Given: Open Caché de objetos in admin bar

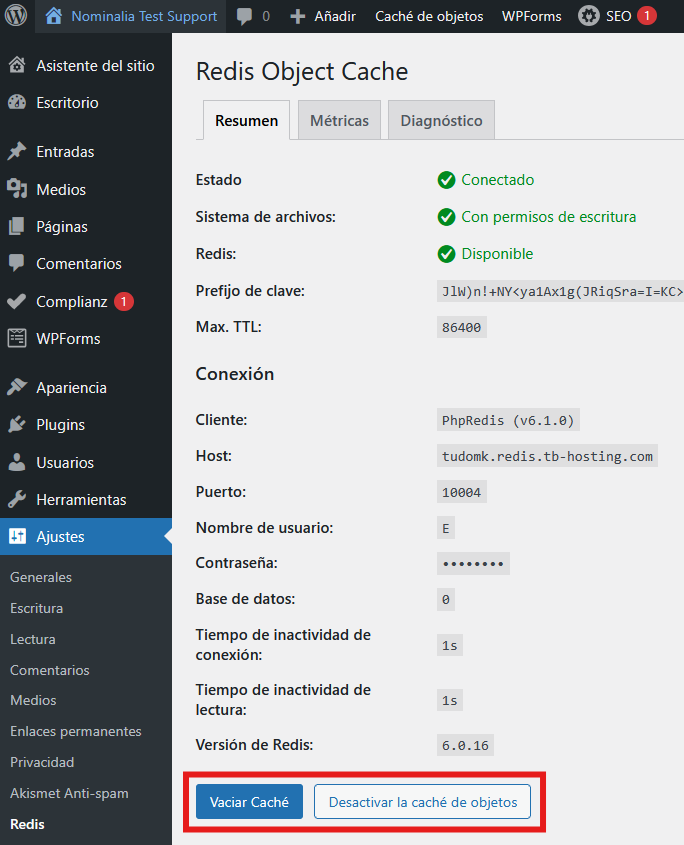Looking at the screenshot, I should click(x=429, y=17).
